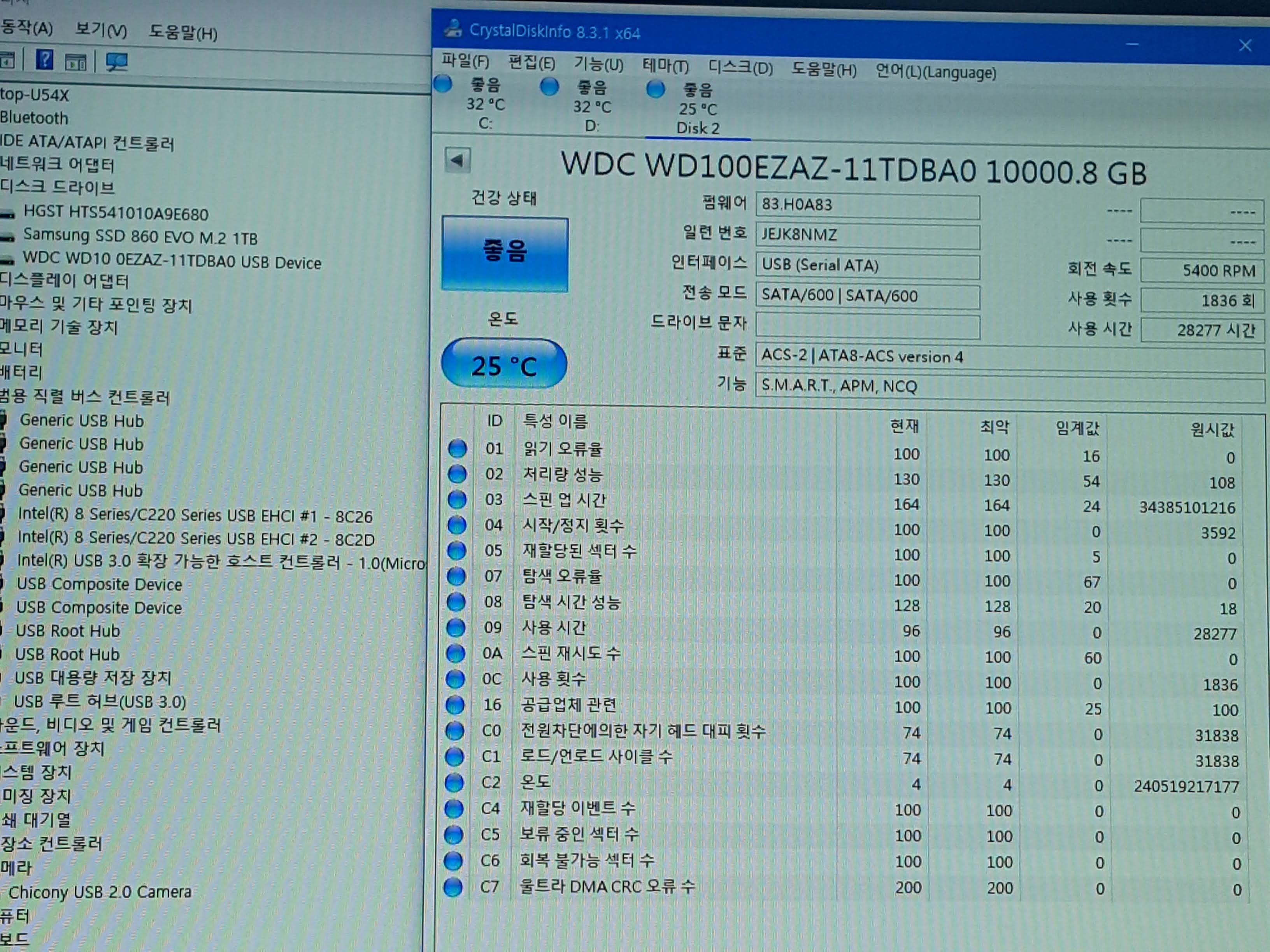This screenshot has height=952, width=1270.
Task: Click the status icon of row C7 울트라 DMA CRC
Action: 453,887
